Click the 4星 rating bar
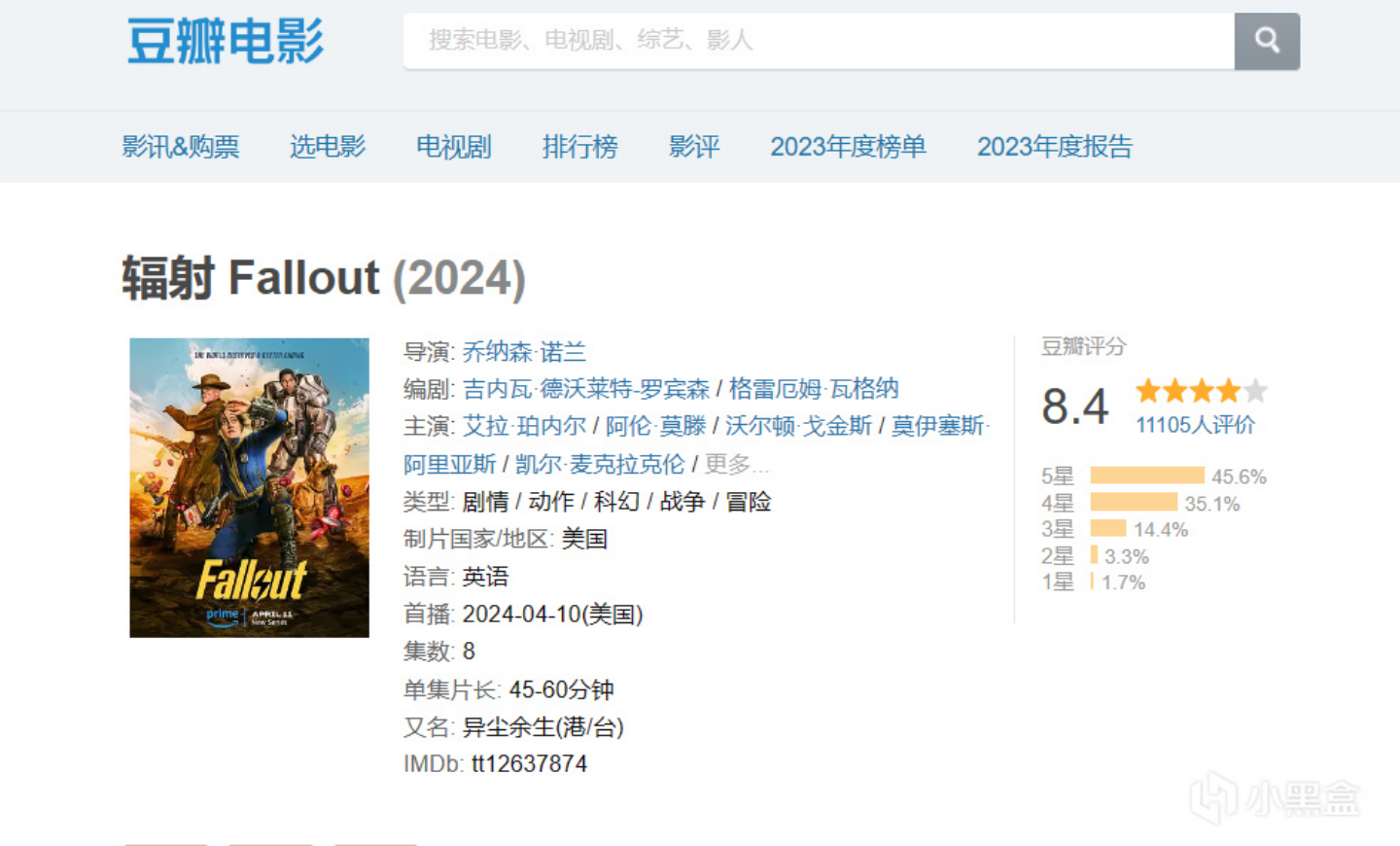This screenshot has width=1400, height=846. click(x=1134, y=502)
